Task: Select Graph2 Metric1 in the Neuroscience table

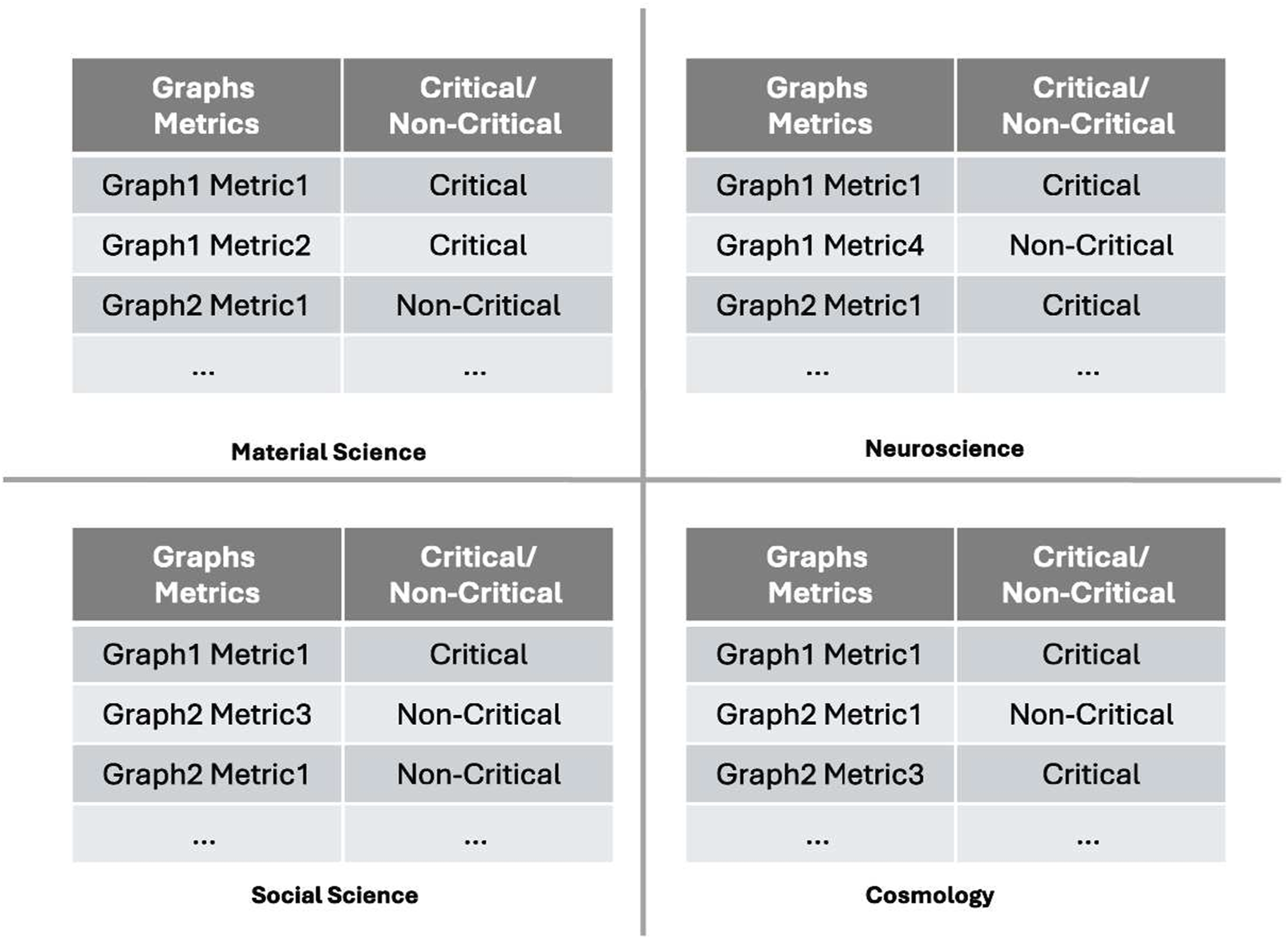Action: [819, 306]
